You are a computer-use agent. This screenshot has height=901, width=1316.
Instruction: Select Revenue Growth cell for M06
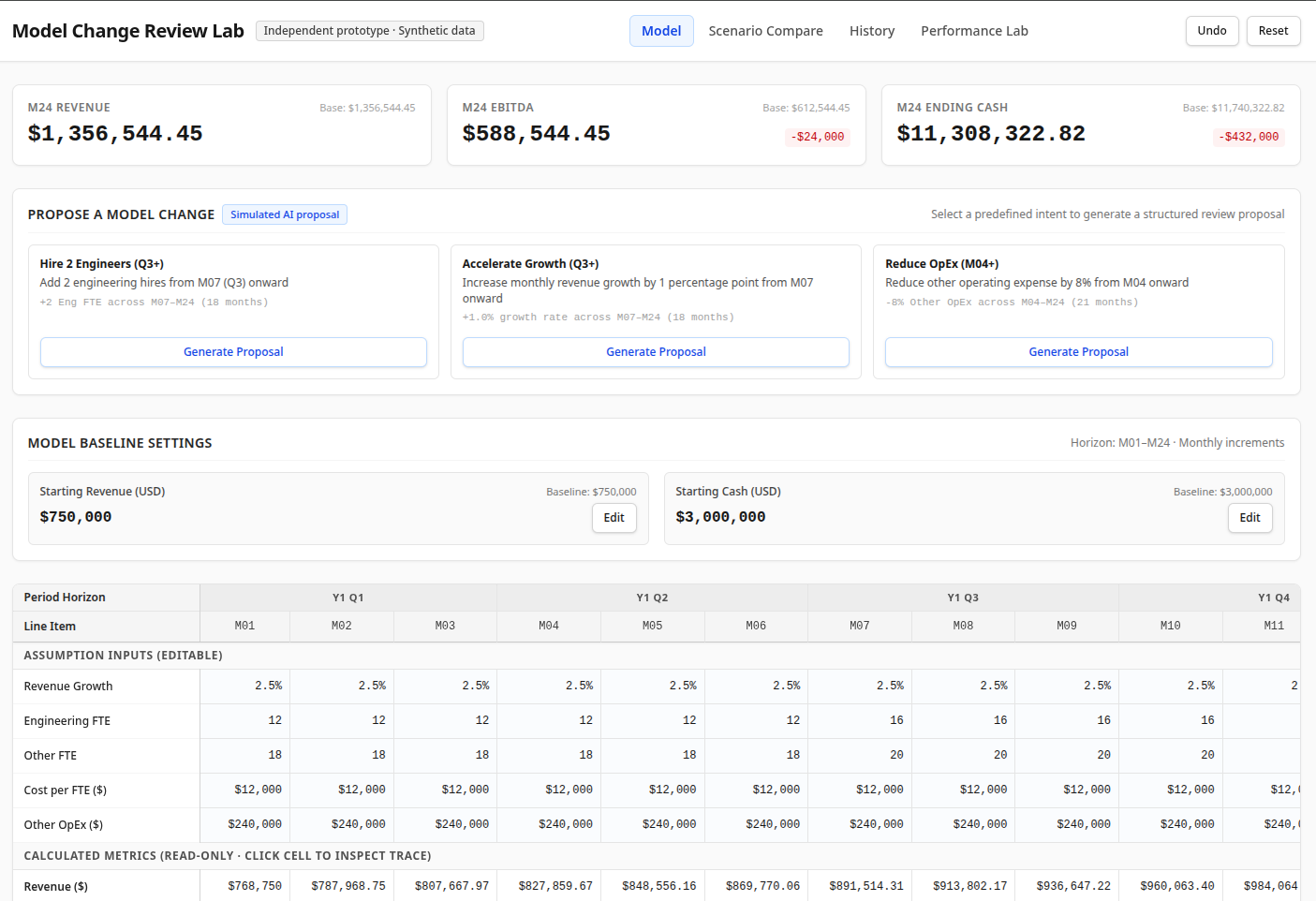coord(756,687)
